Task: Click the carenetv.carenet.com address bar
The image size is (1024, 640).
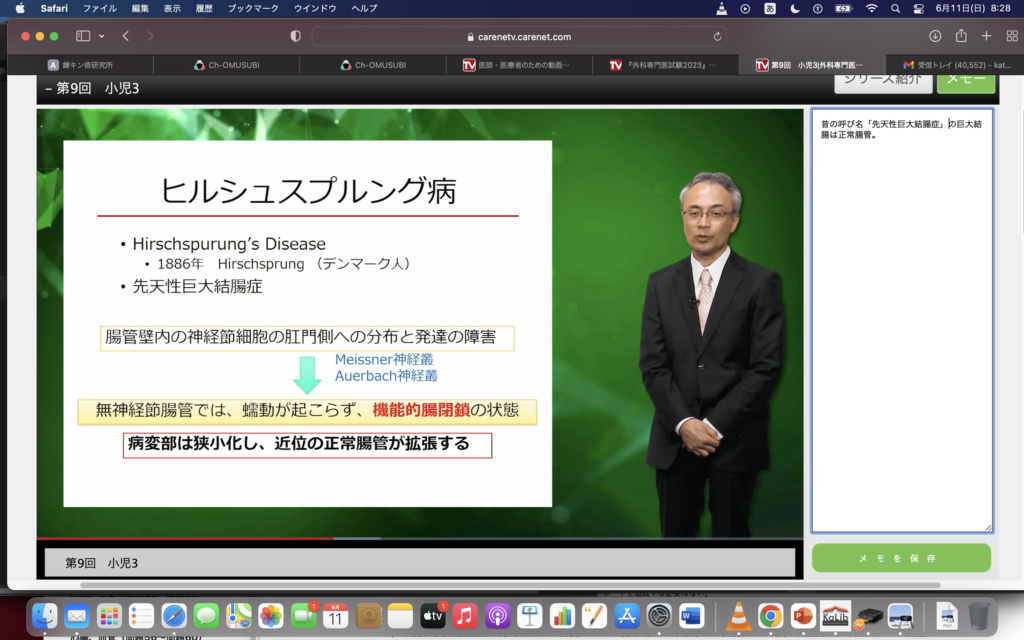Action: [520, 37]
